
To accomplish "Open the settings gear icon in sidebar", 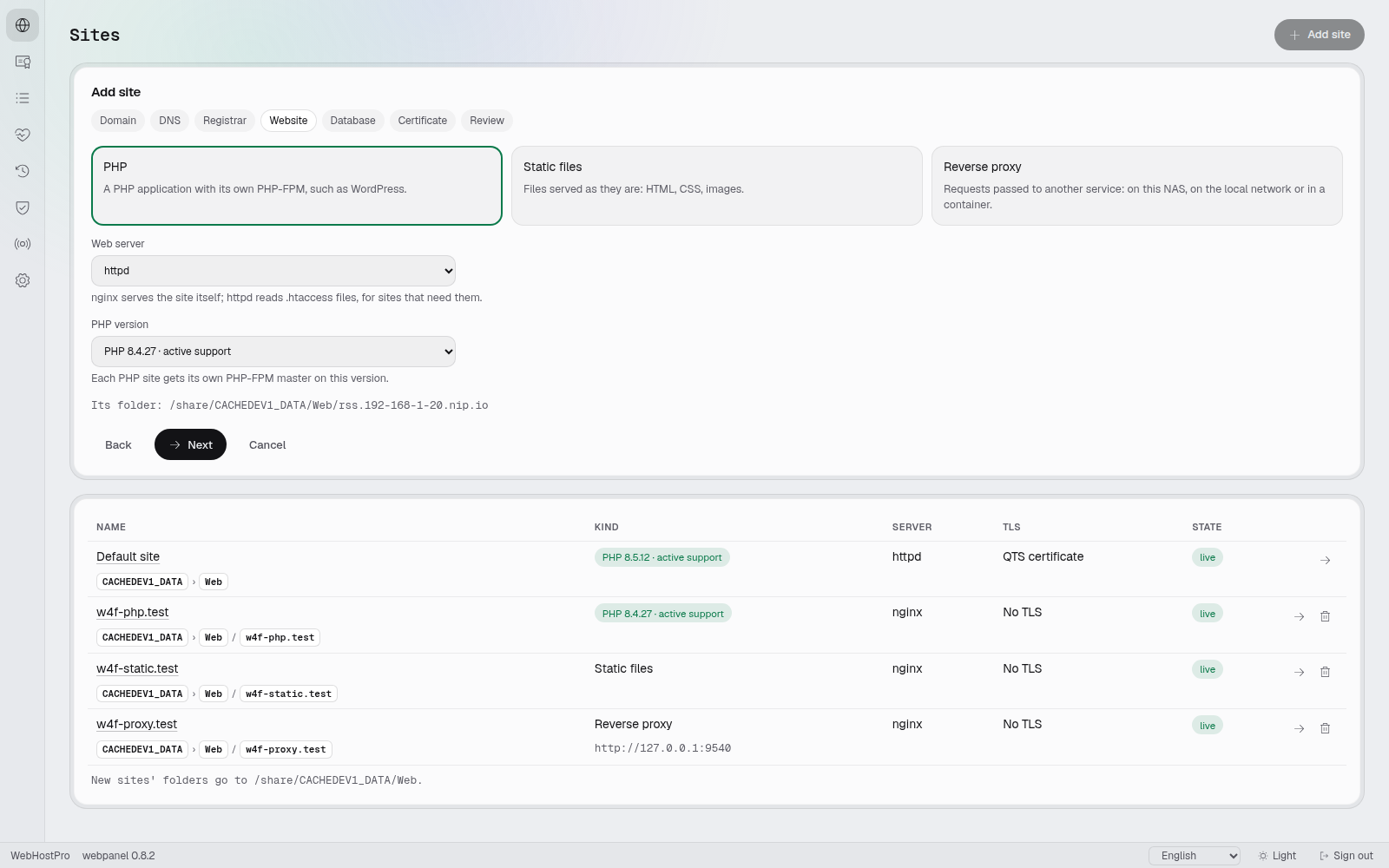I will click(x=23, y=280).
